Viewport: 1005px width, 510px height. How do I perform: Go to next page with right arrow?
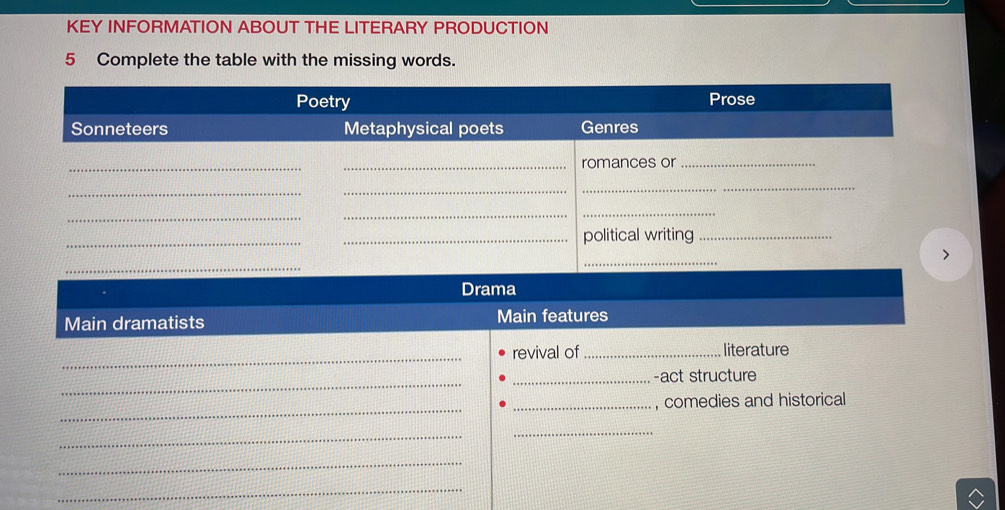coord(946,257)
